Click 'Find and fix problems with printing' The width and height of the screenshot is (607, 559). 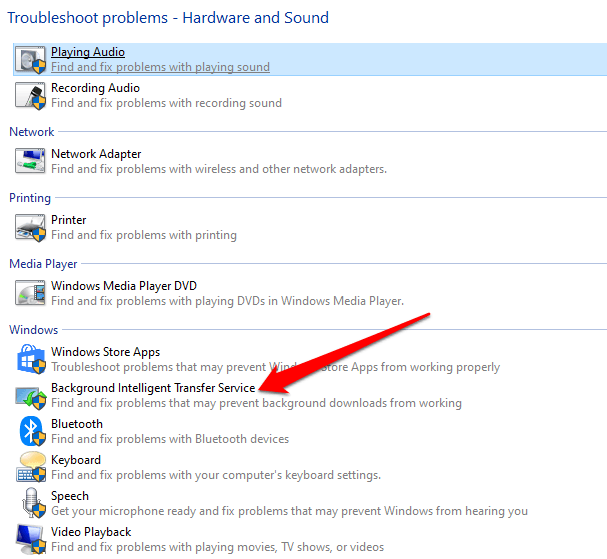[x=144, y=235]
